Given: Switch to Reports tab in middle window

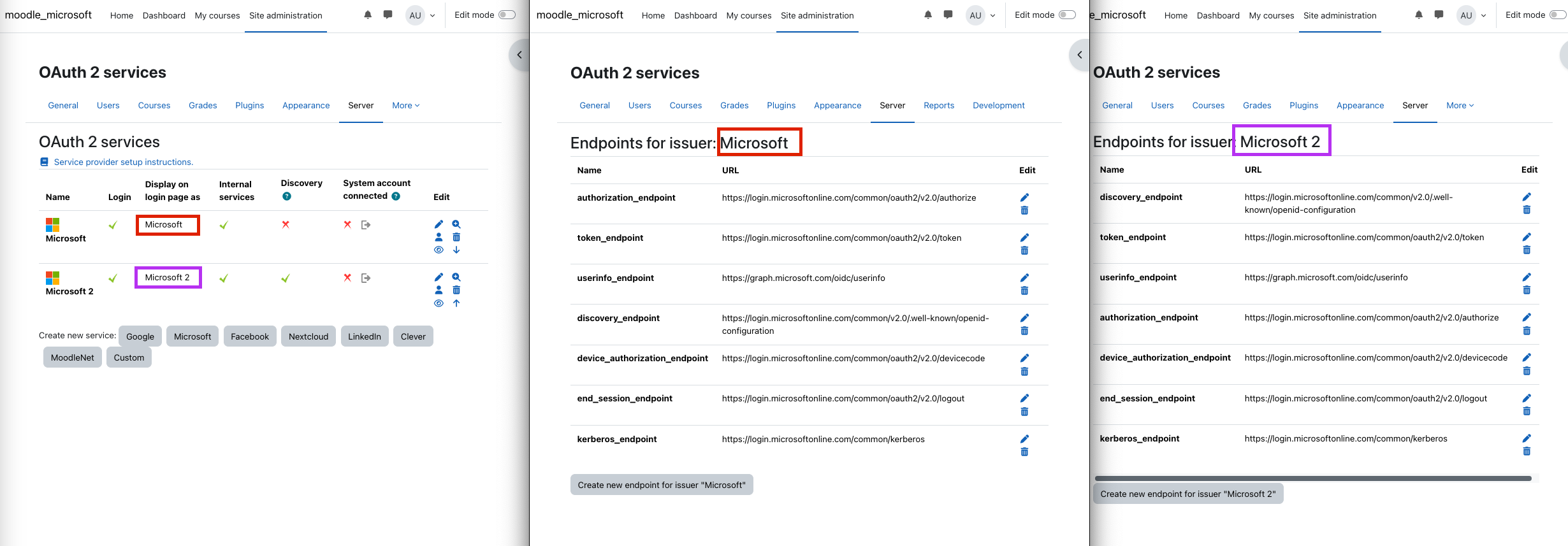Looking at the screenshot, I should pos(939,105).
